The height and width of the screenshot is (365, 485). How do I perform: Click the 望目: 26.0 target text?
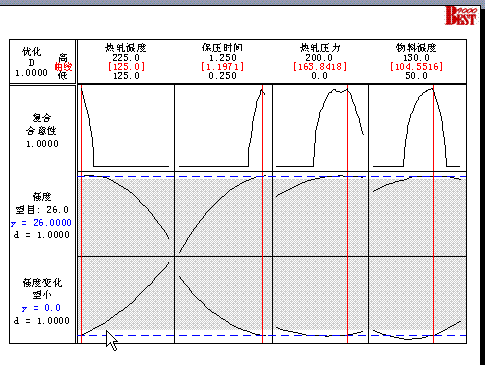[42, 210]
